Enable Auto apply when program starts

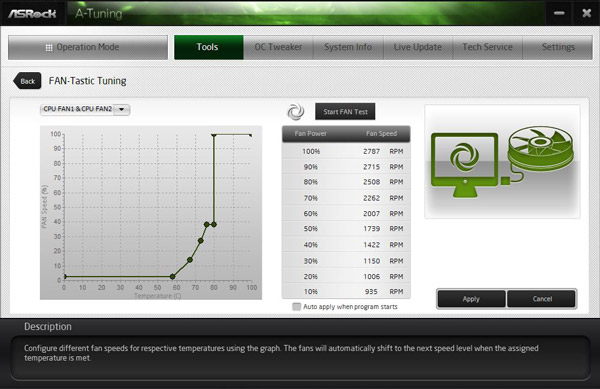pyautogui.click(x=297, y=306)
